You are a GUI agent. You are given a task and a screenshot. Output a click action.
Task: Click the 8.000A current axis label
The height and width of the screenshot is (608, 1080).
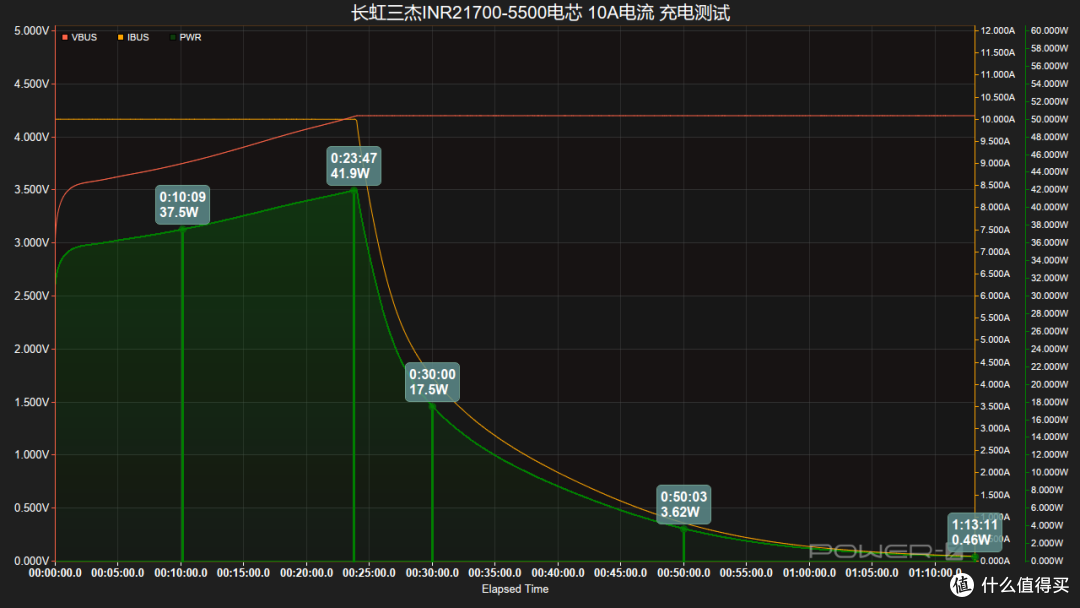pos(995,207)
